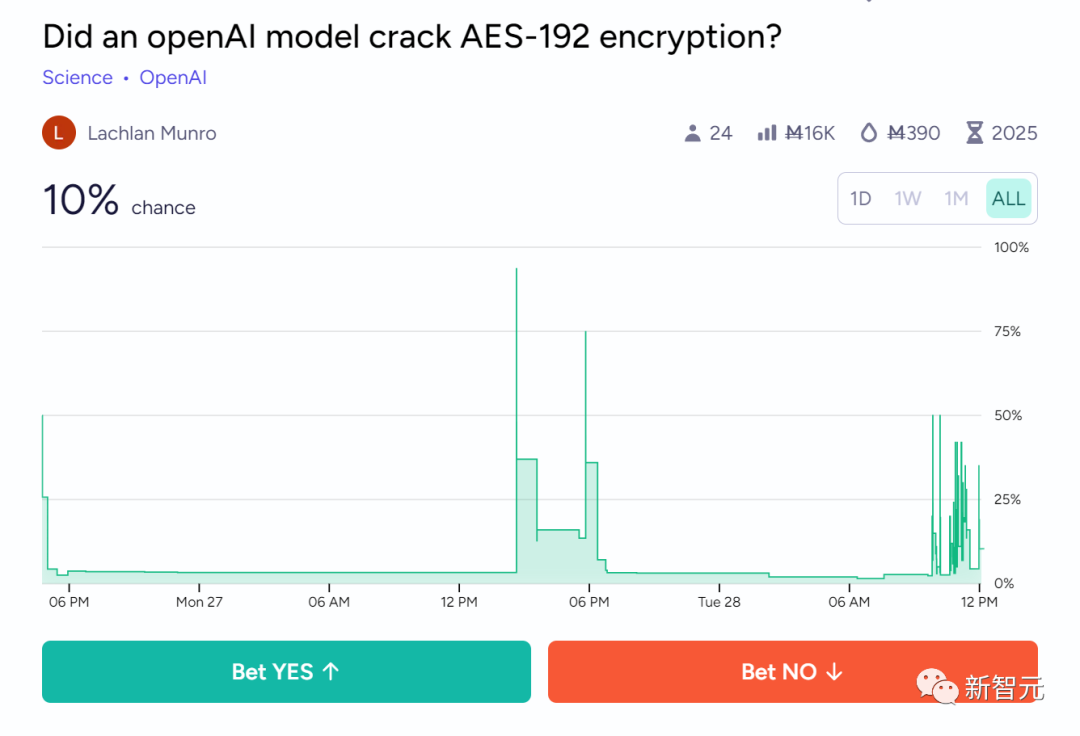Select the ALL time range
Image resolution: width=1080 pixels, height=736 pixels.
pos(1008,198)
